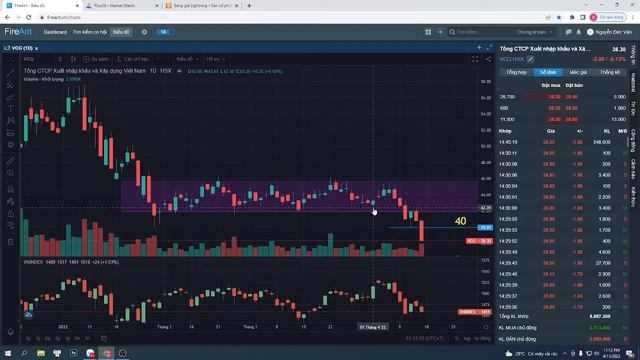Expand the Hồ sơ dropdown
Screen dimensions: 640x360
pyautogui.click(x=215, y=59)
